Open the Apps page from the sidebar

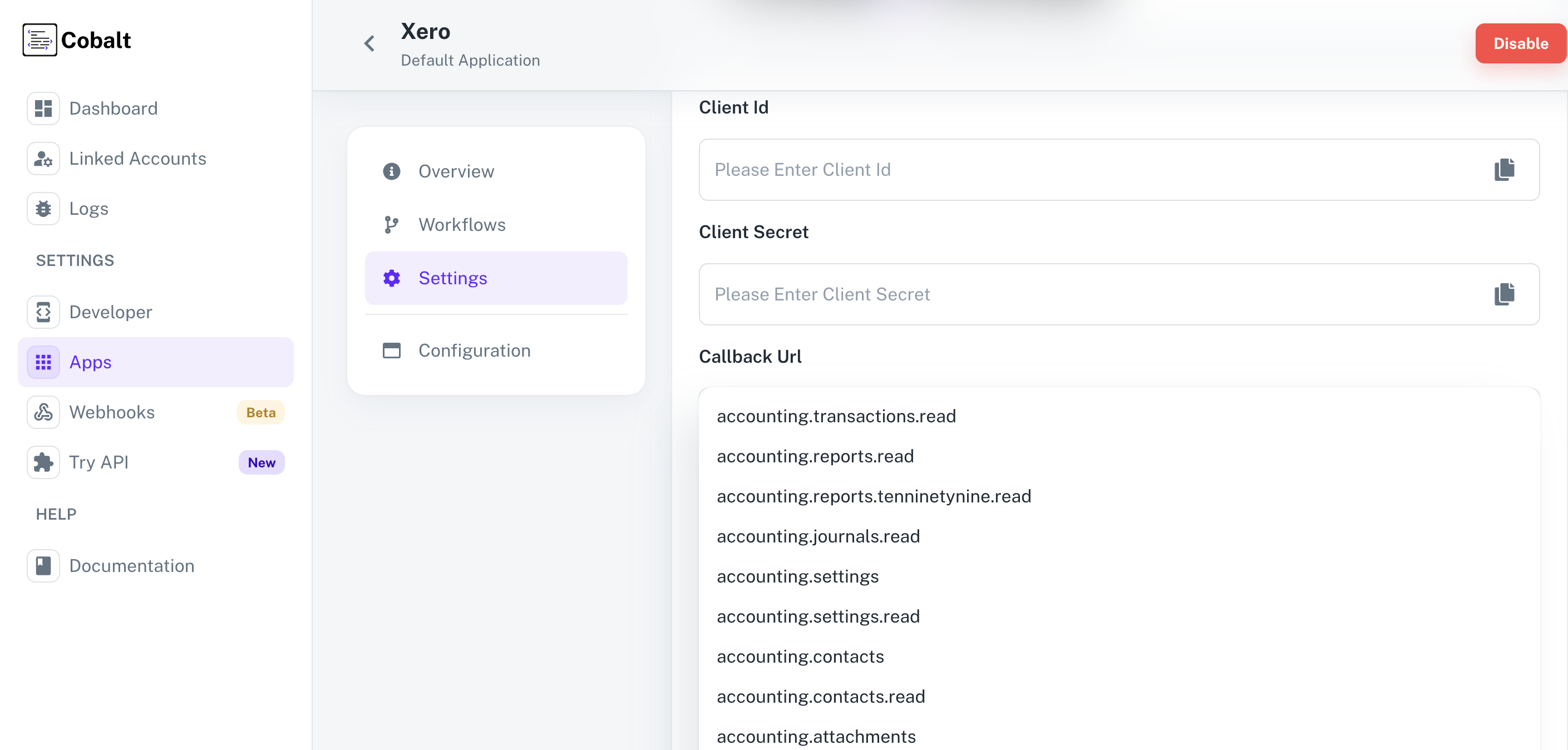coord(90,362)
